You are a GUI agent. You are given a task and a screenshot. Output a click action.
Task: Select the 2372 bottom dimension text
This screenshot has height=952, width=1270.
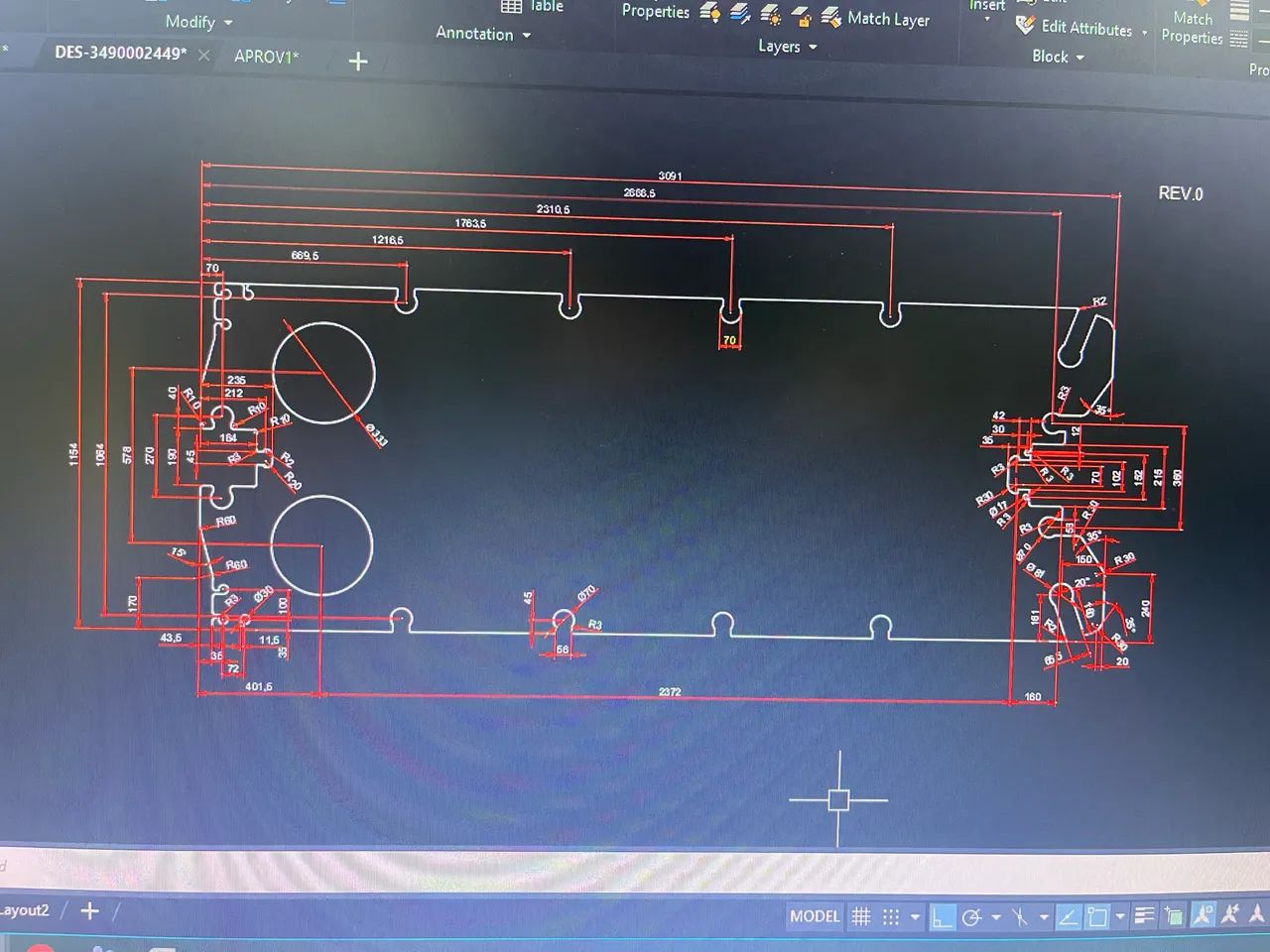(670, 692)
